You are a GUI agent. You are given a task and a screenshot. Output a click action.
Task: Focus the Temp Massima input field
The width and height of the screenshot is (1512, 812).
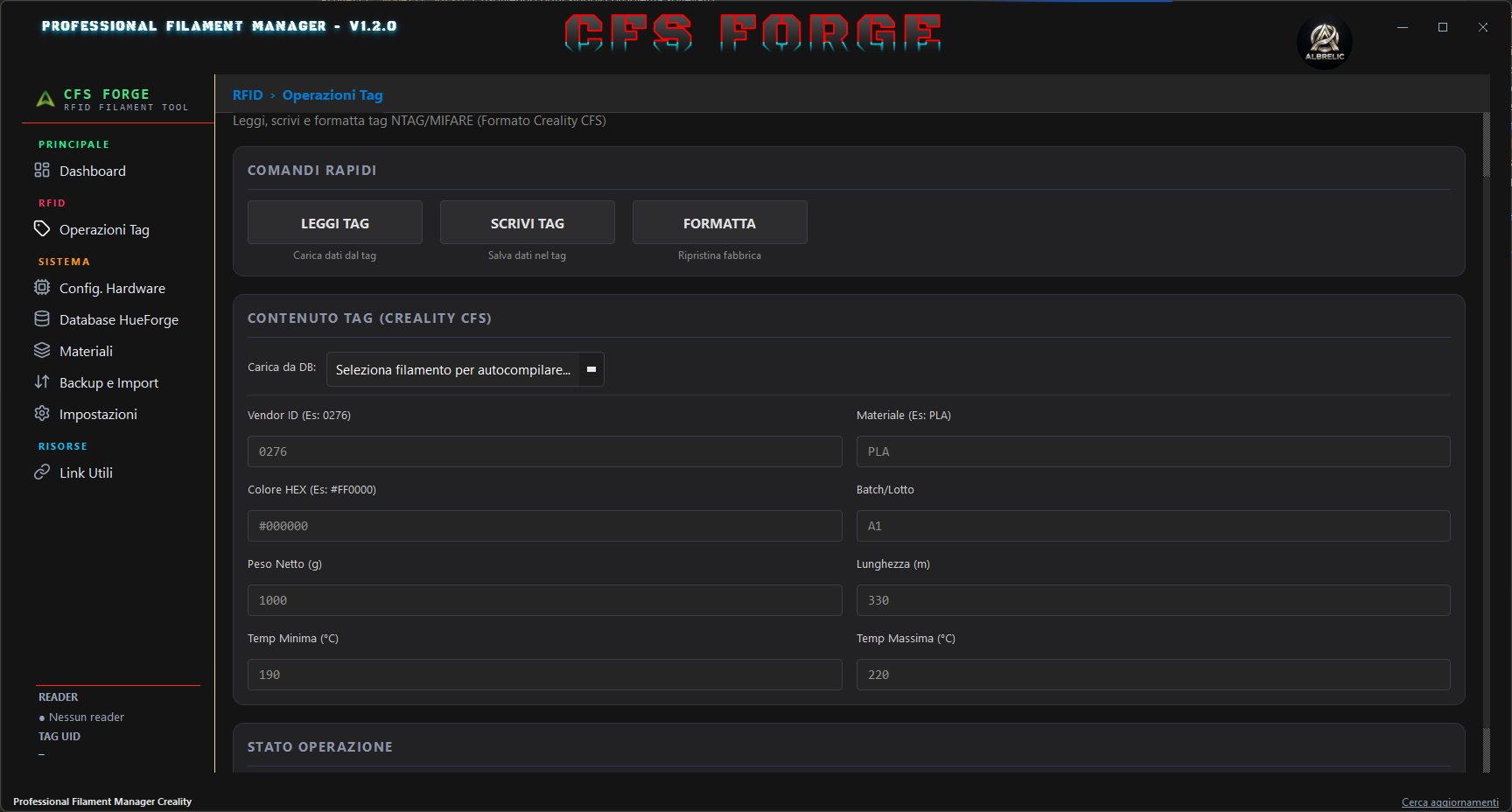point(1153,675)
